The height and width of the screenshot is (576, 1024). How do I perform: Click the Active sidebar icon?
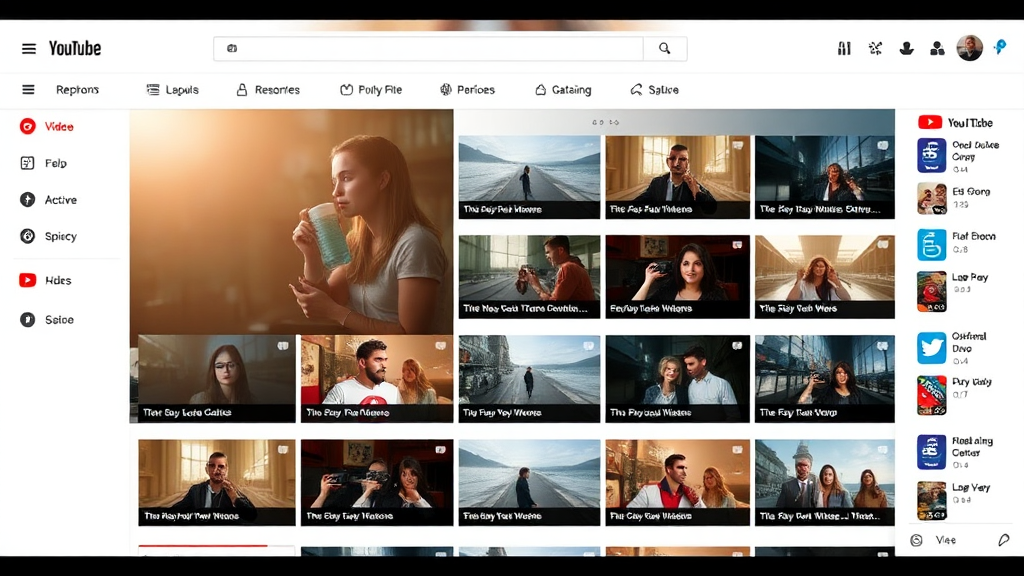point(28,200)
